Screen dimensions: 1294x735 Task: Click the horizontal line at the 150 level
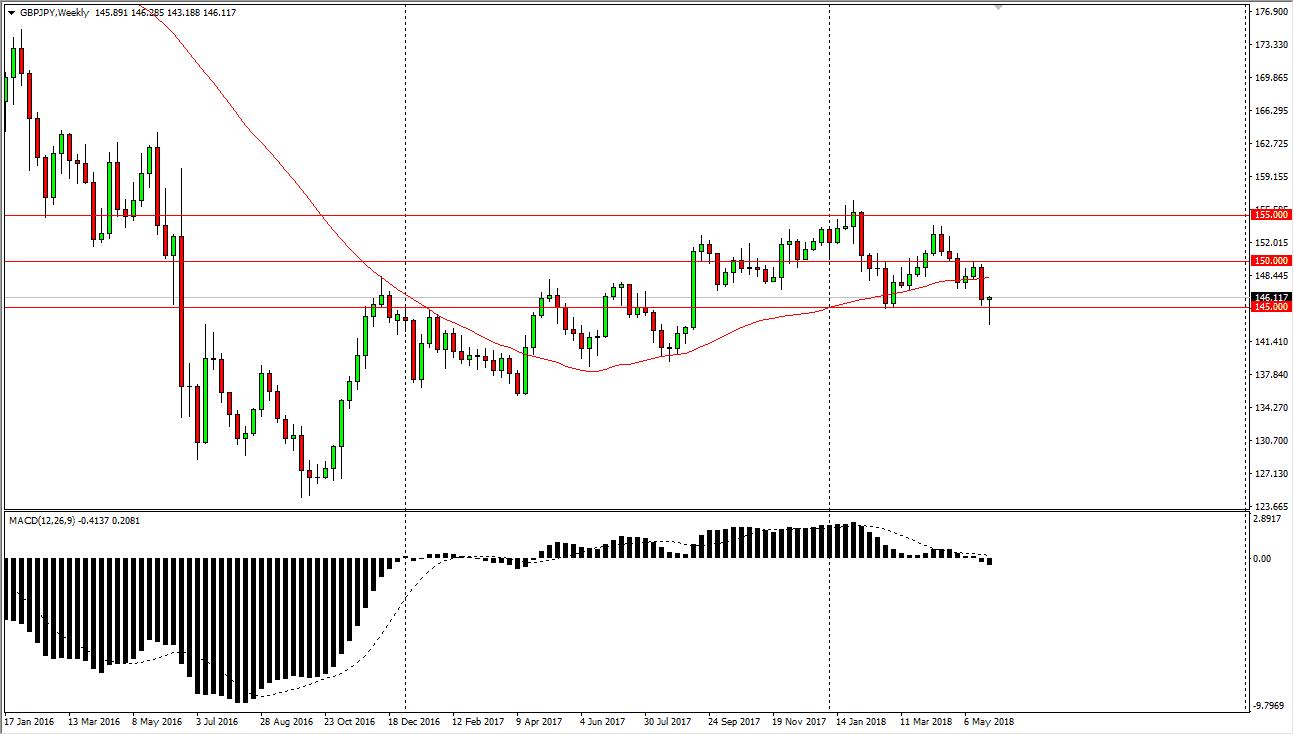(x=600, y=262)
